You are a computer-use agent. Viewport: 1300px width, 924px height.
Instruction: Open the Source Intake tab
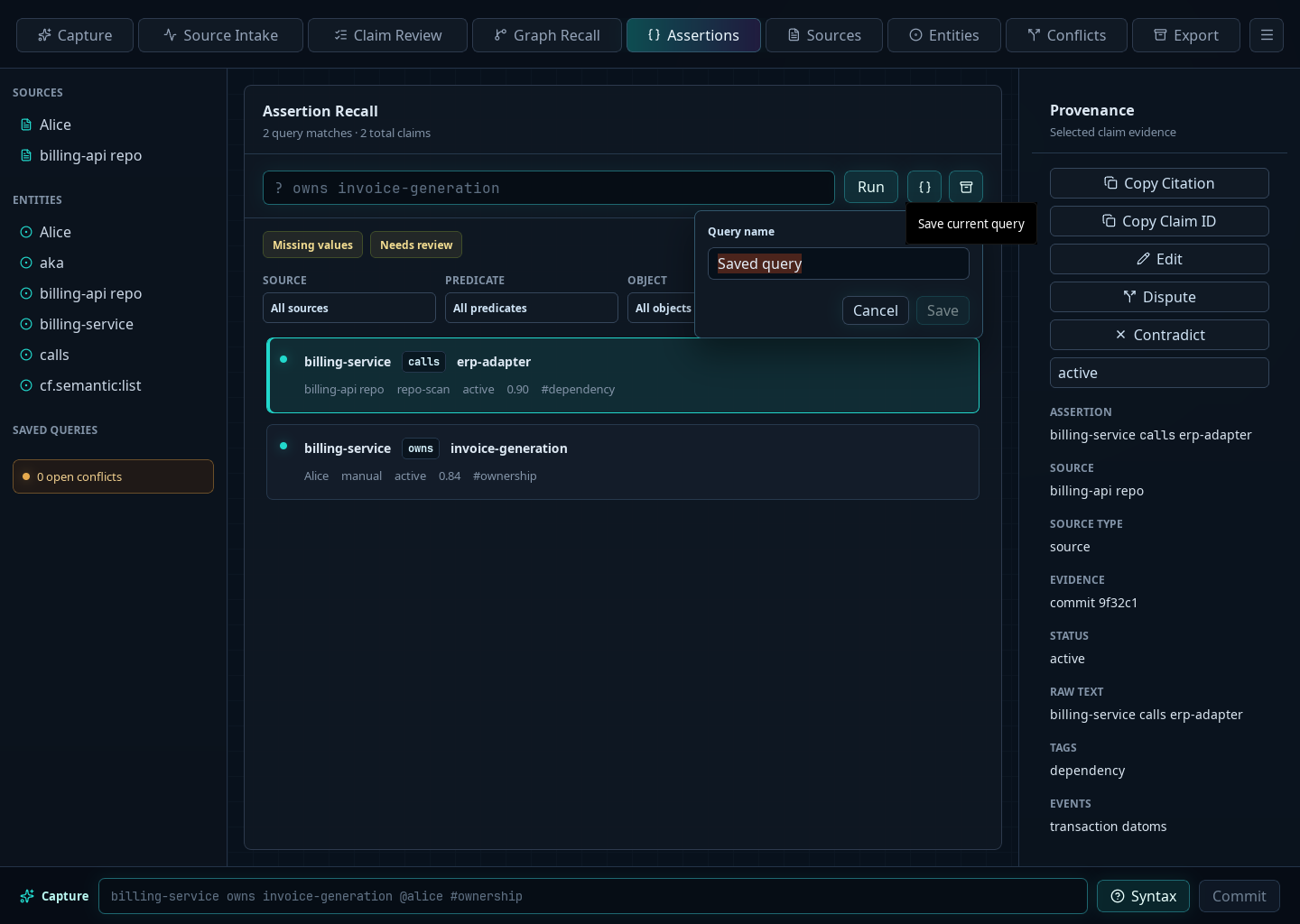click(221, 35)
